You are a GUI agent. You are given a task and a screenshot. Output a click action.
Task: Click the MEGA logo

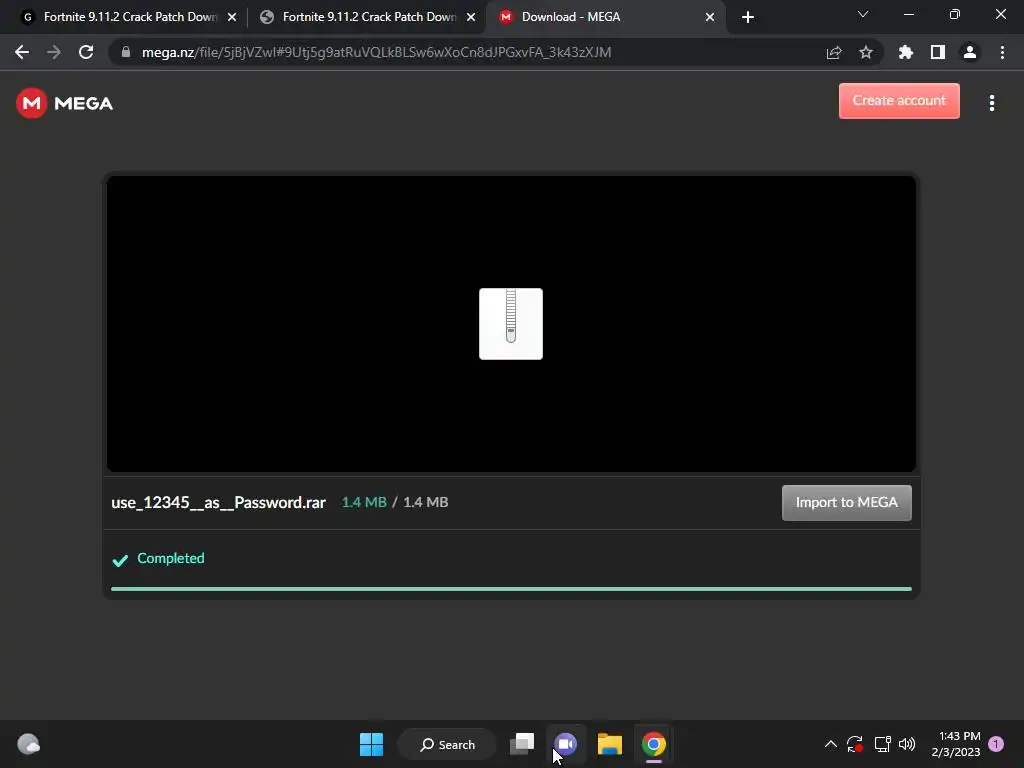click(x=64, y=103)
